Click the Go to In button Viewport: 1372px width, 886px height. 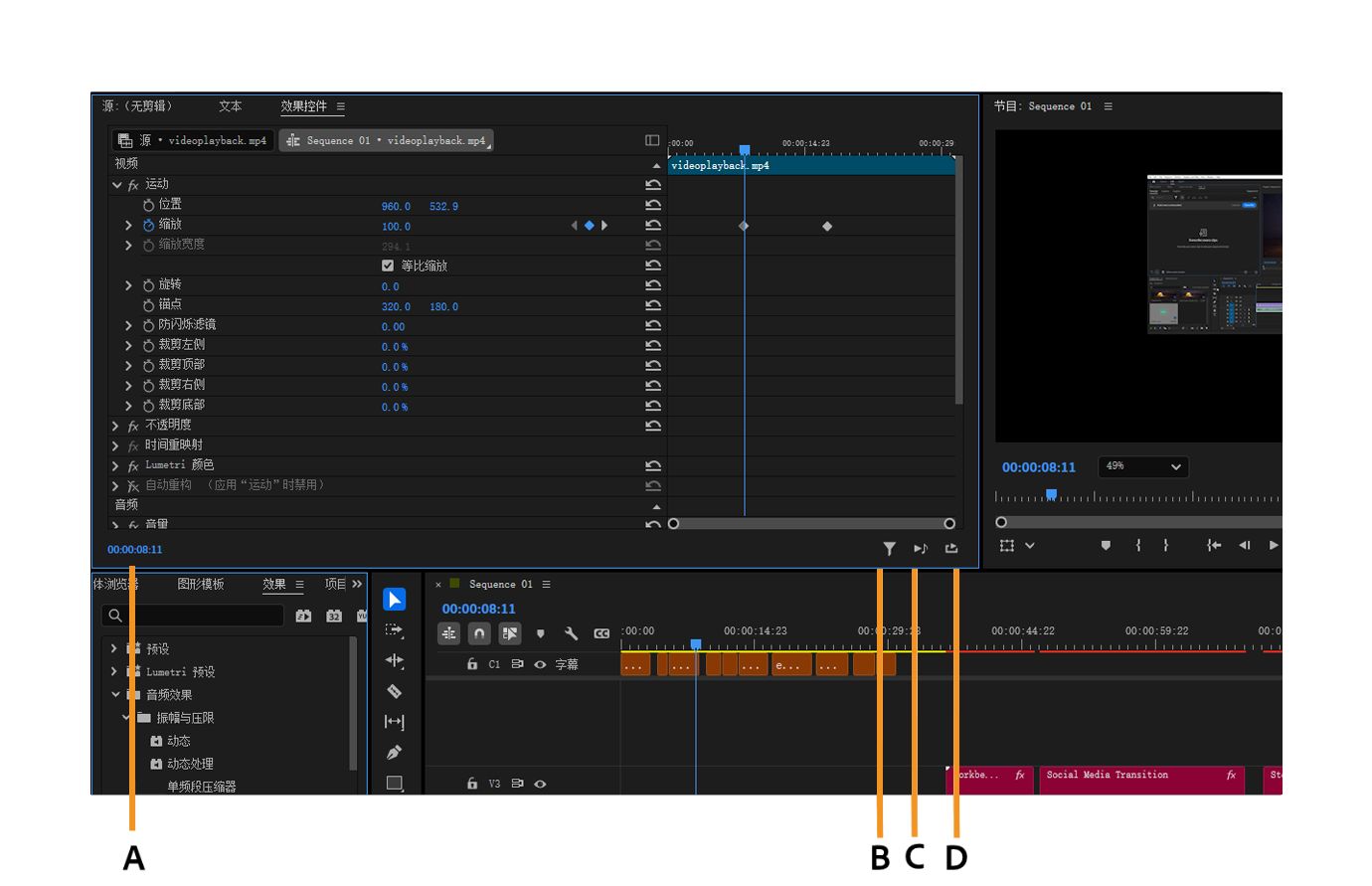1214,546
